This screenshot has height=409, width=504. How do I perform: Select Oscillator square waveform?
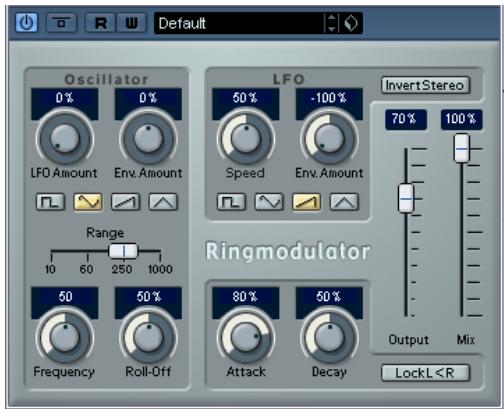tap(50, 202)
